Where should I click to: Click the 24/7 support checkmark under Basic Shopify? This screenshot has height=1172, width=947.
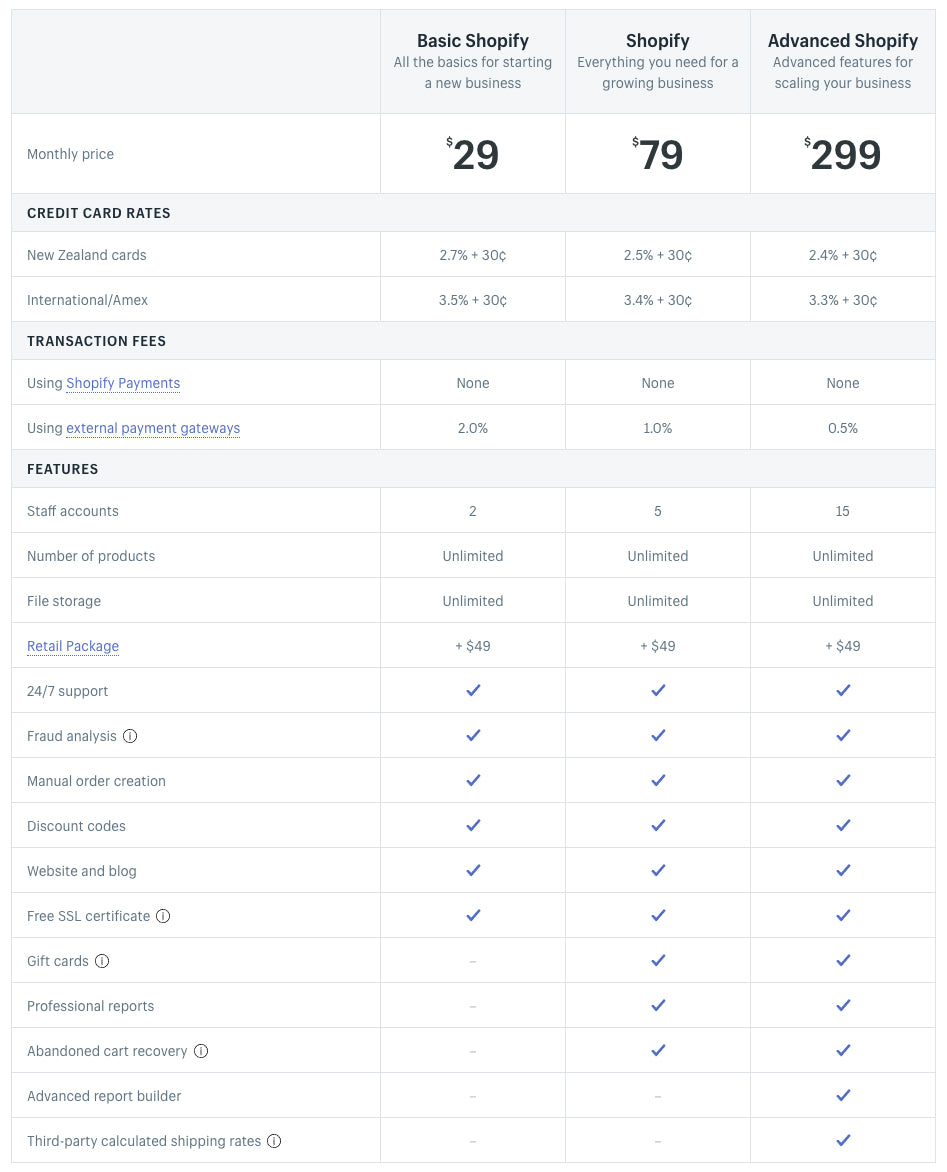pyautogui.click(x=473, y=690)
